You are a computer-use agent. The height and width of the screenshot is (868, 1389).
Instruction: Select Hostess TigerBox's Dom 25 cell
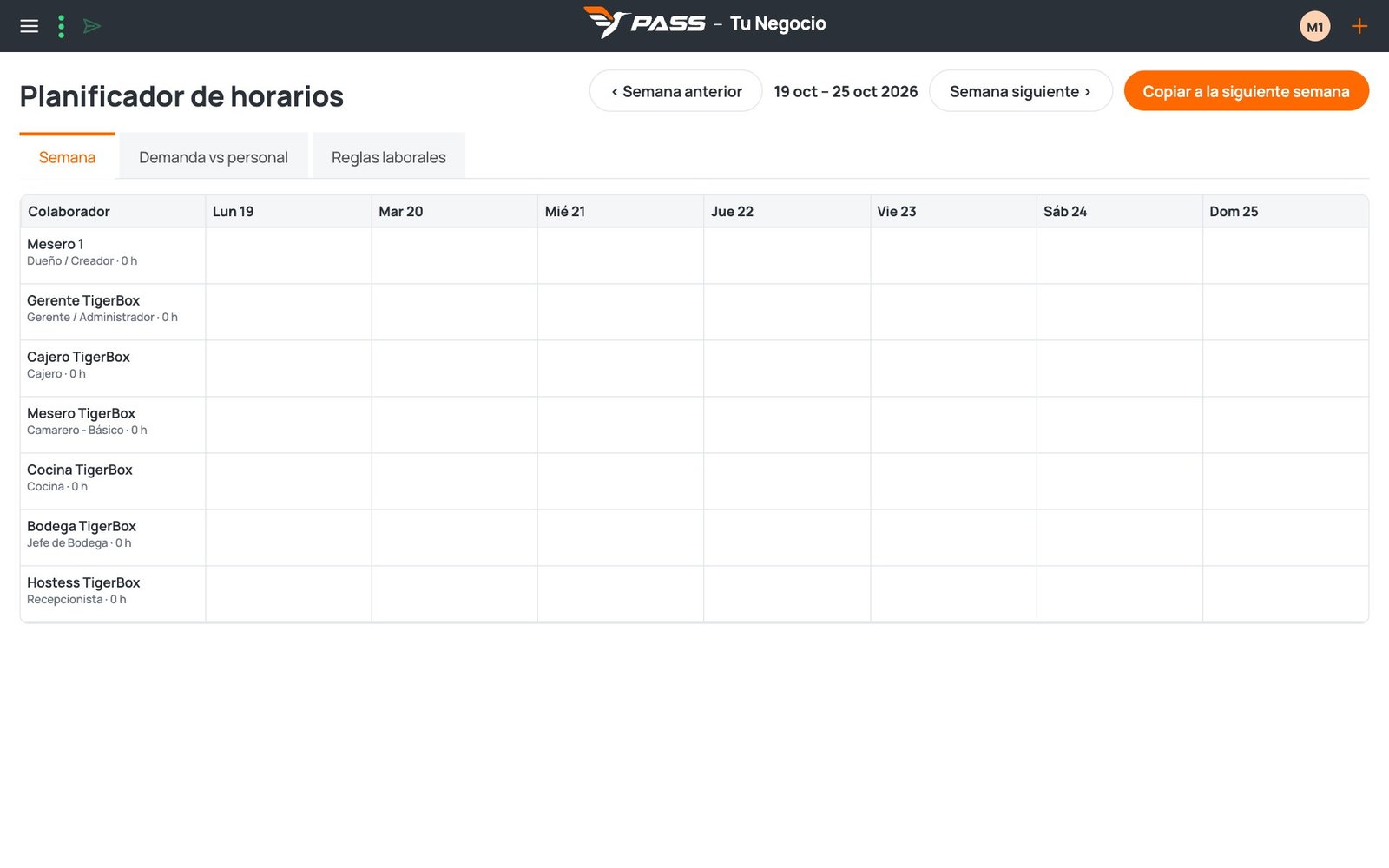[x=1286, y=594]
